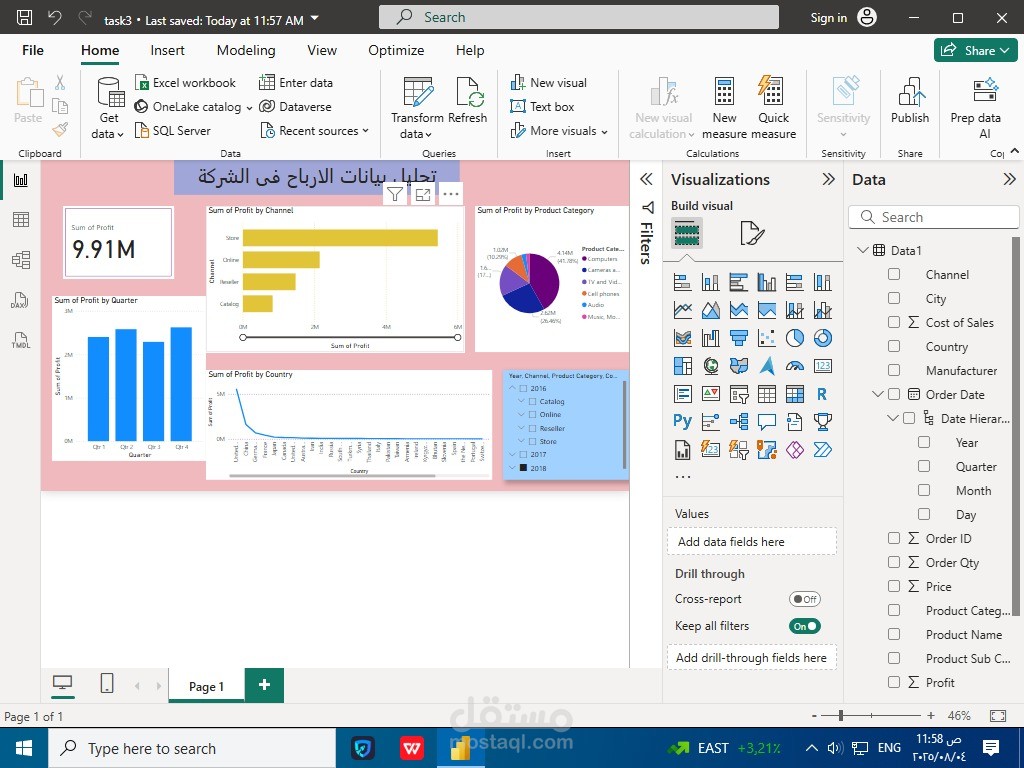Image resolution: width=1024 pixels, height=768 pixels.
Task: Collapse the Visualizations pane
Action: [828, 179]
